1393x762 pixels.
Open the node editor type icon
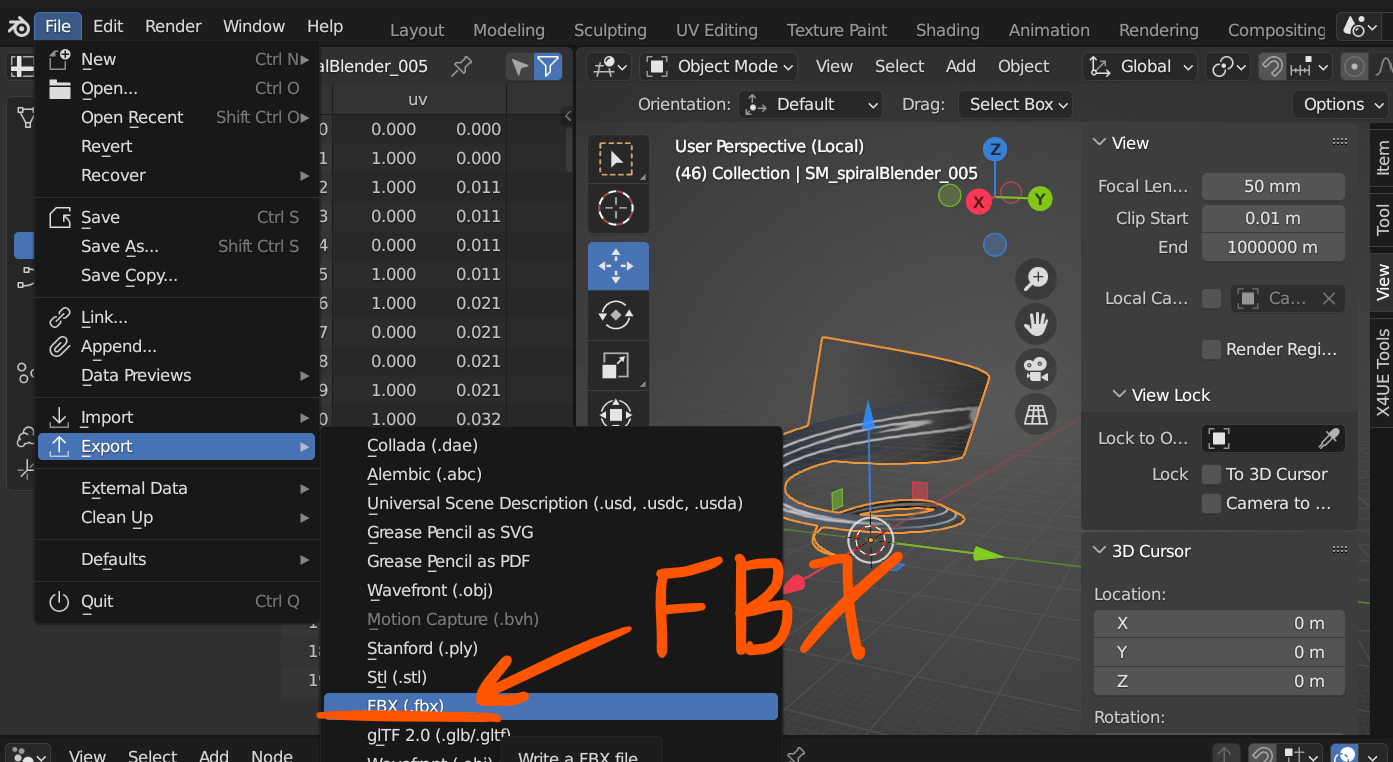click(x=30, y=755)
